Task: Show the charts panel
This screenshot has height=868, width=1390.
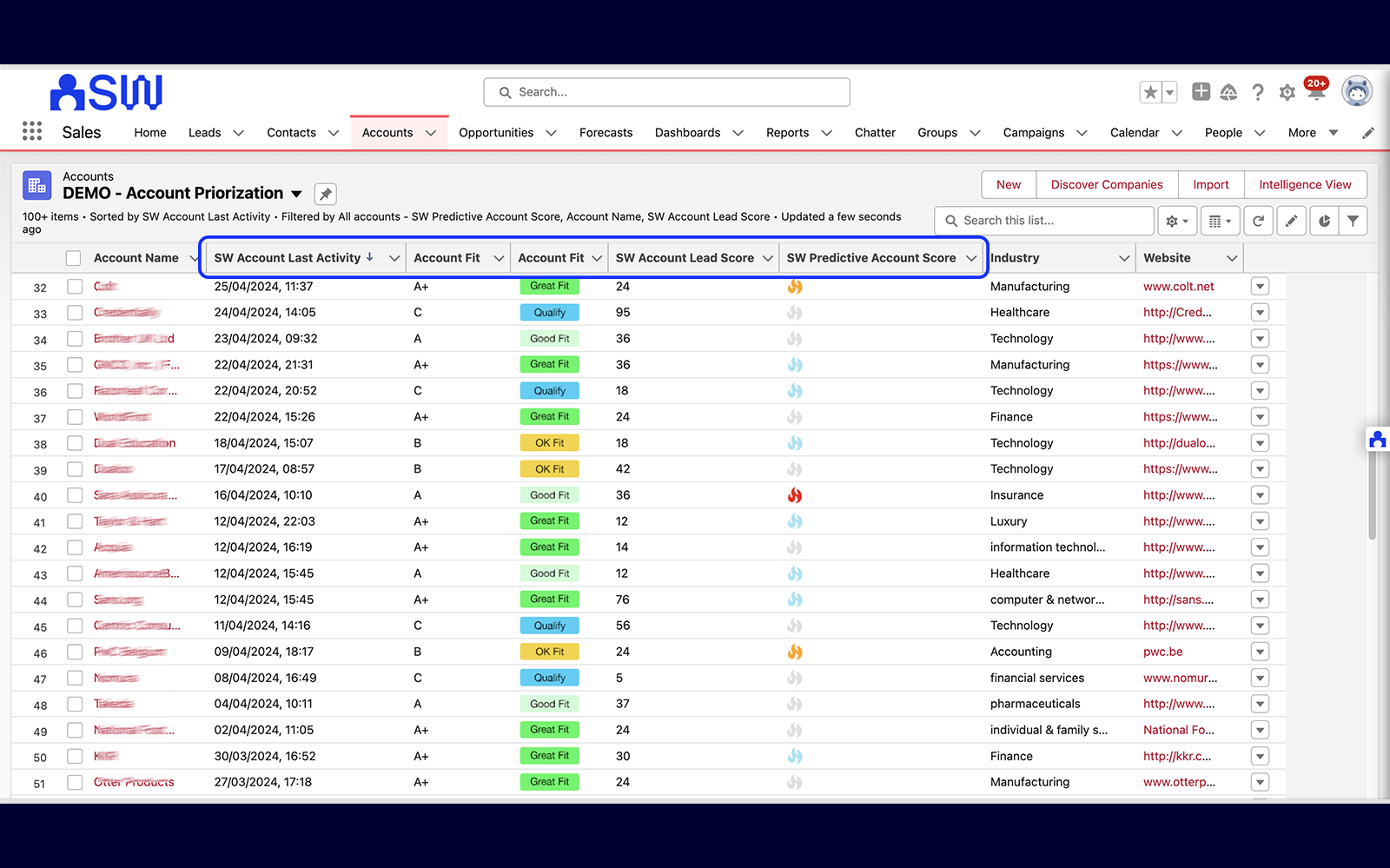Action: (1324, 221)
